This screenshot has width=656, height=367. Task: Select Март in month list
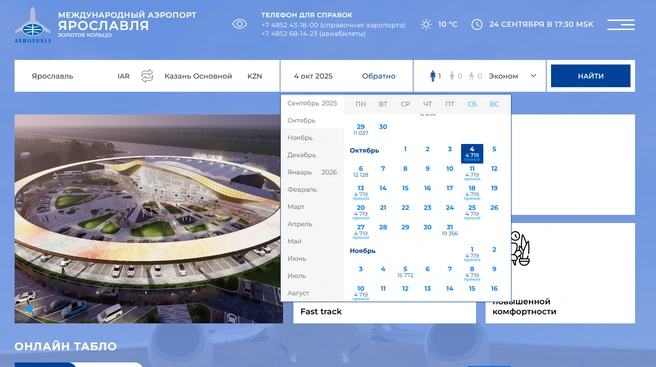click(312, 207)
